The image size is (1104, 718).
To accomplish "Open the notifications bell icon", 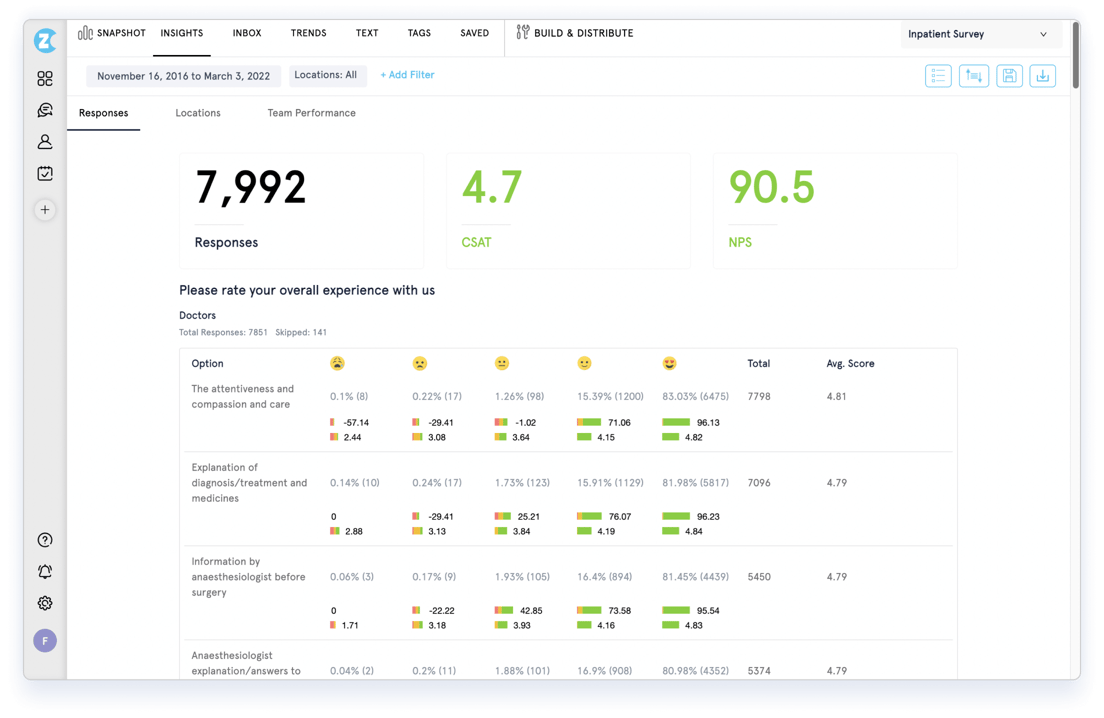I will click(45, 572).
